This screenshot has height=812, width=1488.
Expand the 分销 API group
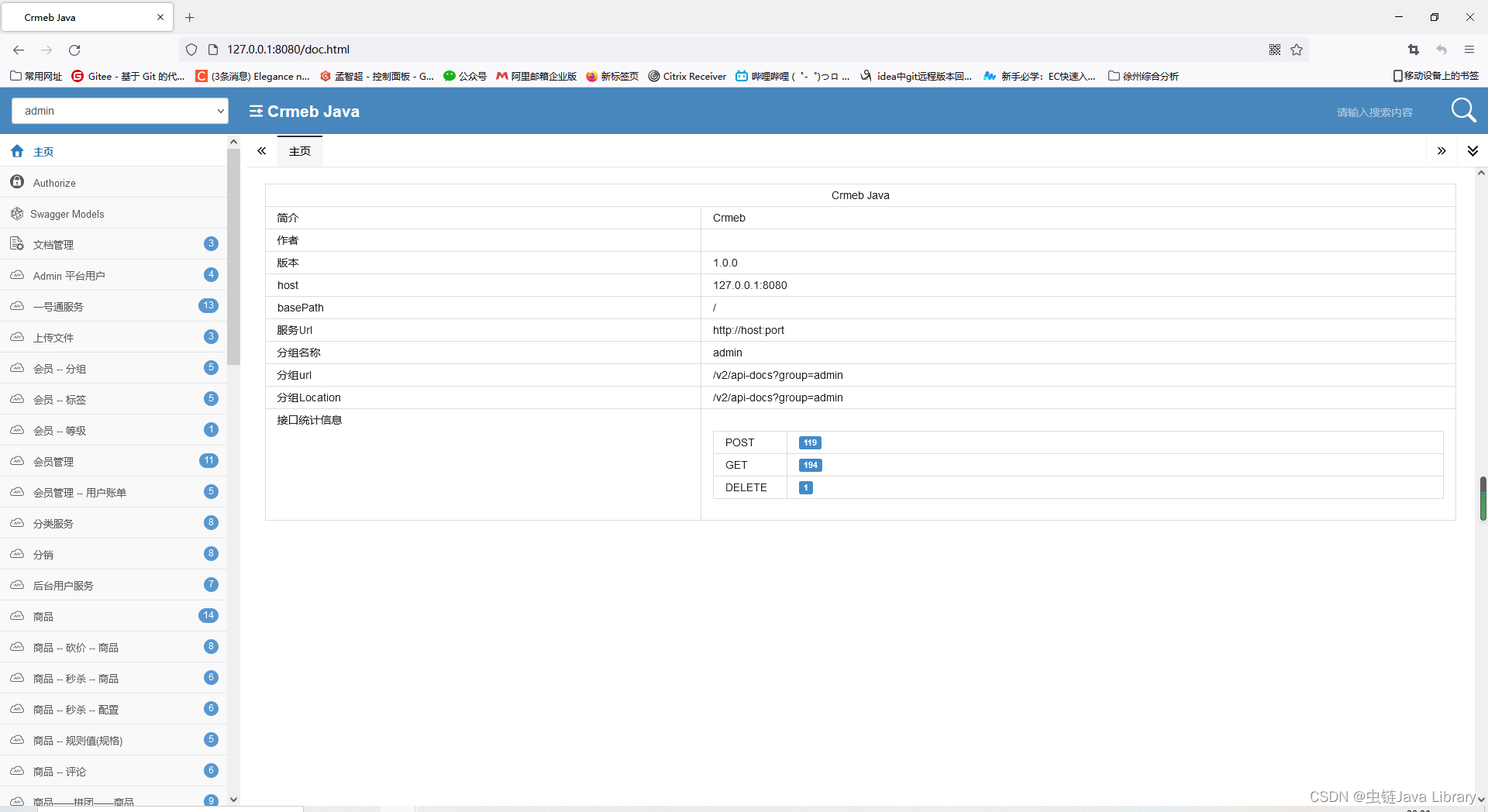[113, 554]
